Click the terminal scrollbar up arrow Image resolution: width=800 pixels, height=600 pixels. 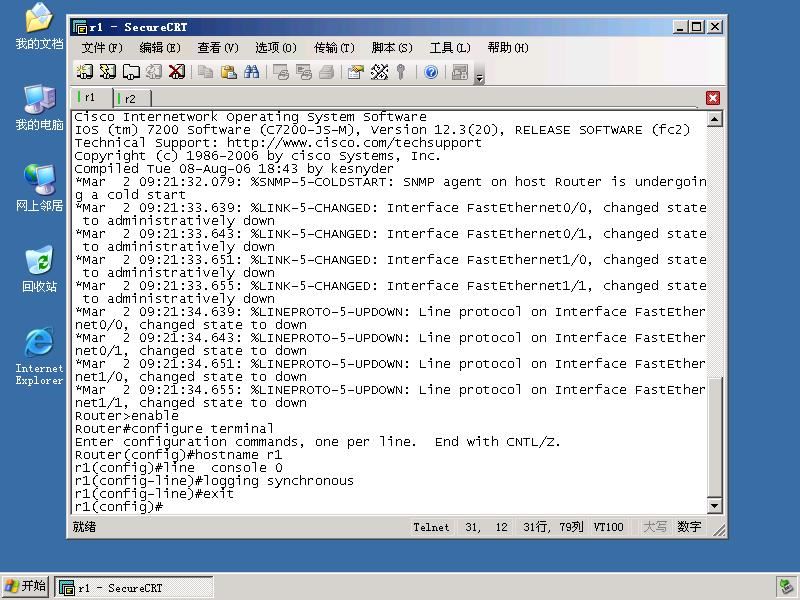[714, 119]
